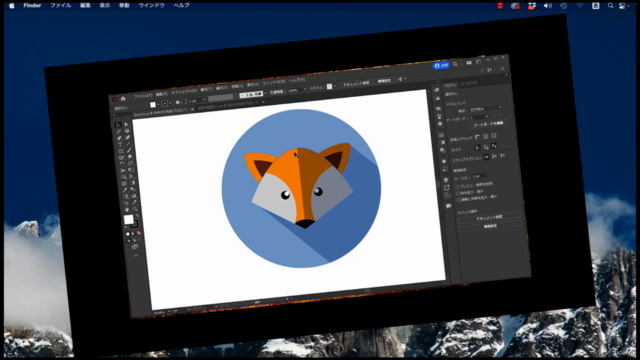Image resolution: width=640 pixels, height=360 pixels.
Task: Click Illustrator's search magnifier near share button
Action: coord(455,64)
